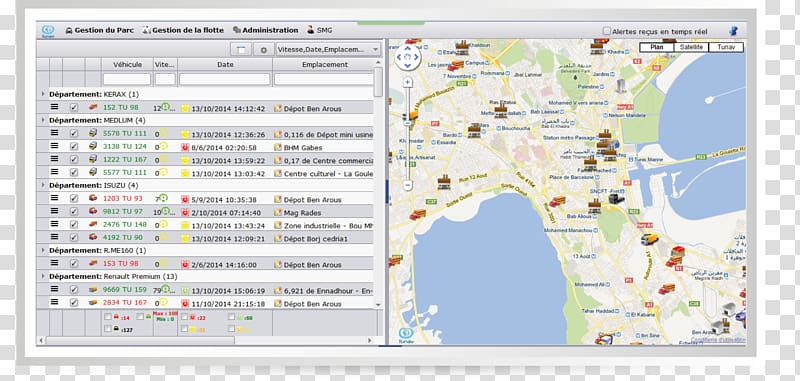
Task: Open row menu for vehicle 5578 TU 111
Action: click(x=55, y=133)
